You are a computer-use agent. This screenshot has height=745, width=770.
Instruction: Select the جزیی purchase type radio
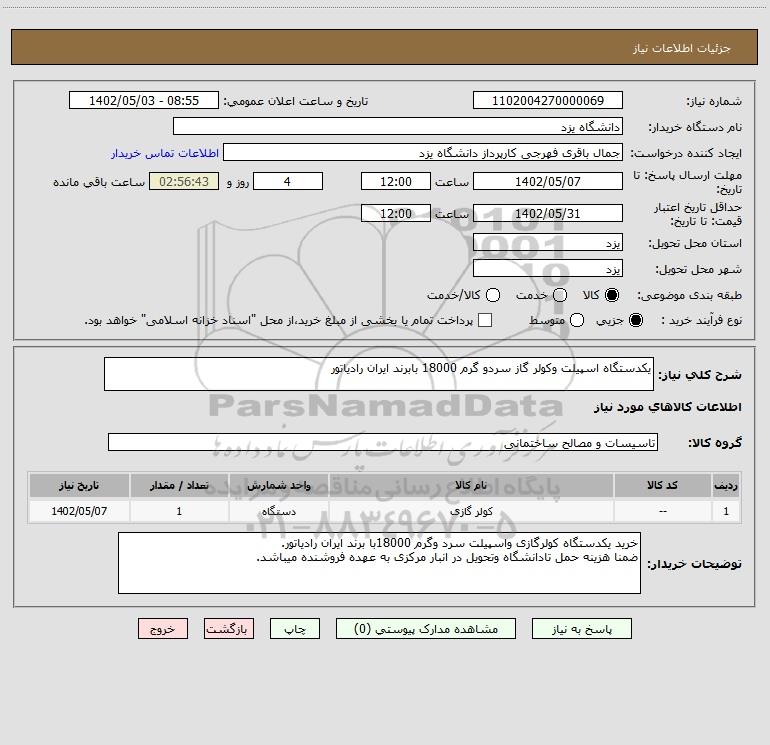[x=636, y=320]
